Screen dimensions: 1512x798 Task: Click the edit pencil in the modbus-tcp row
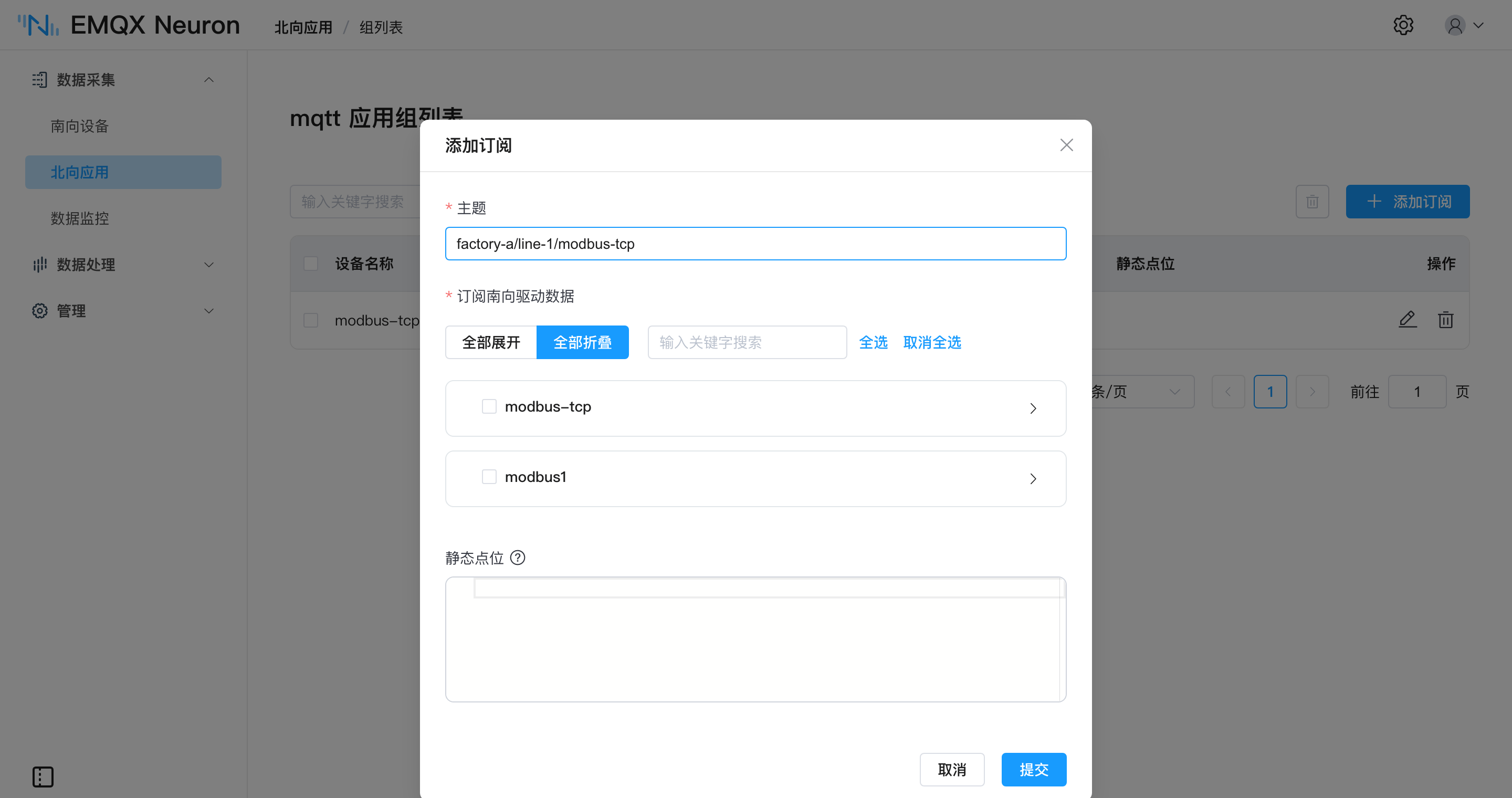pyautogui.click(x=1408, y=320)
